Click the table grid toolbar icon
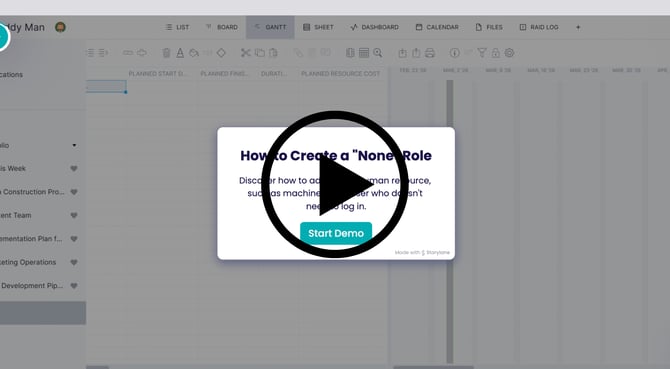This screenshot has width=670, height=369. coord(364,53)
